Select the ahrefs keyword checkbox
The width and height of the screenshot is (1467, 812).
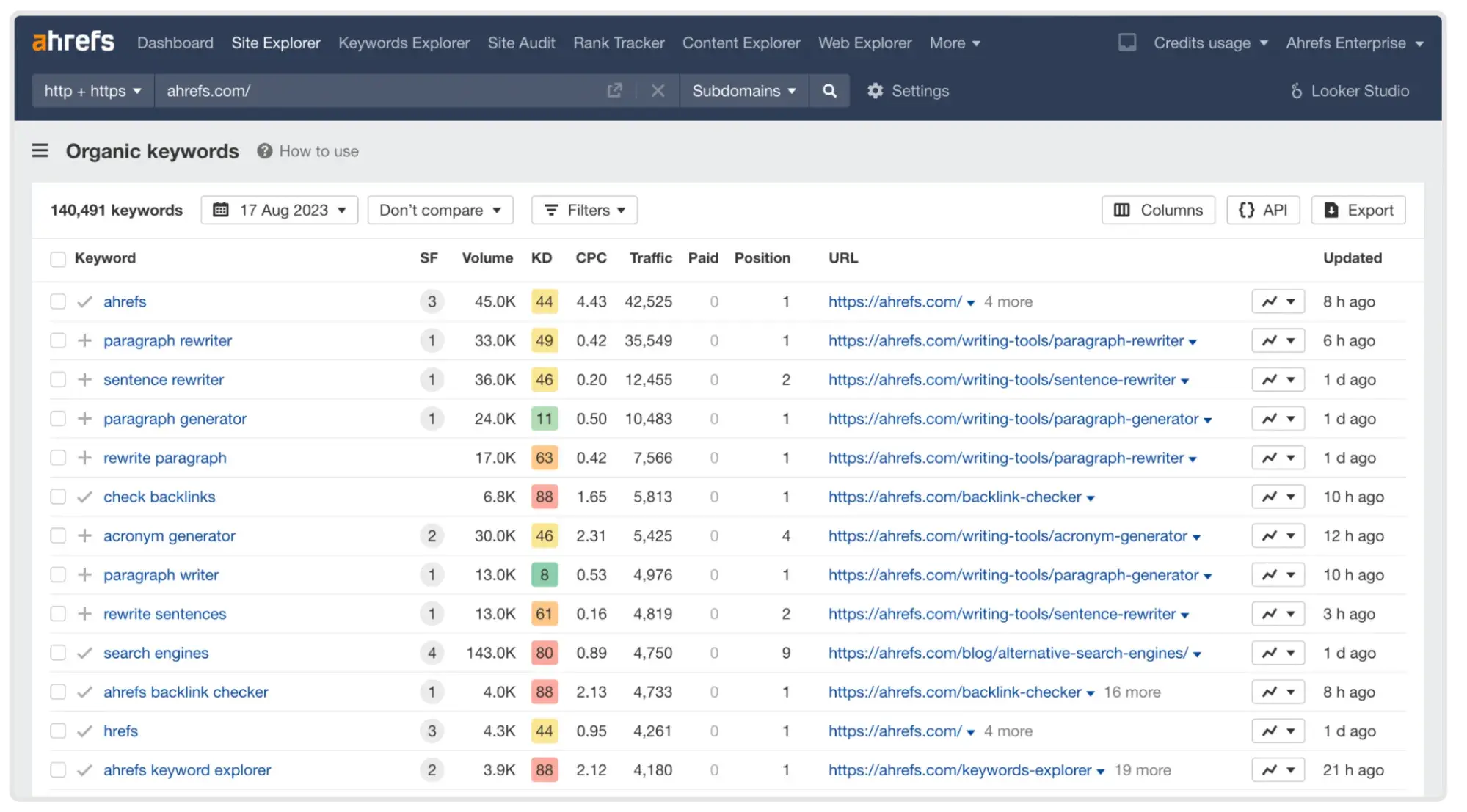pyautogui.click(x=58, y=301)
